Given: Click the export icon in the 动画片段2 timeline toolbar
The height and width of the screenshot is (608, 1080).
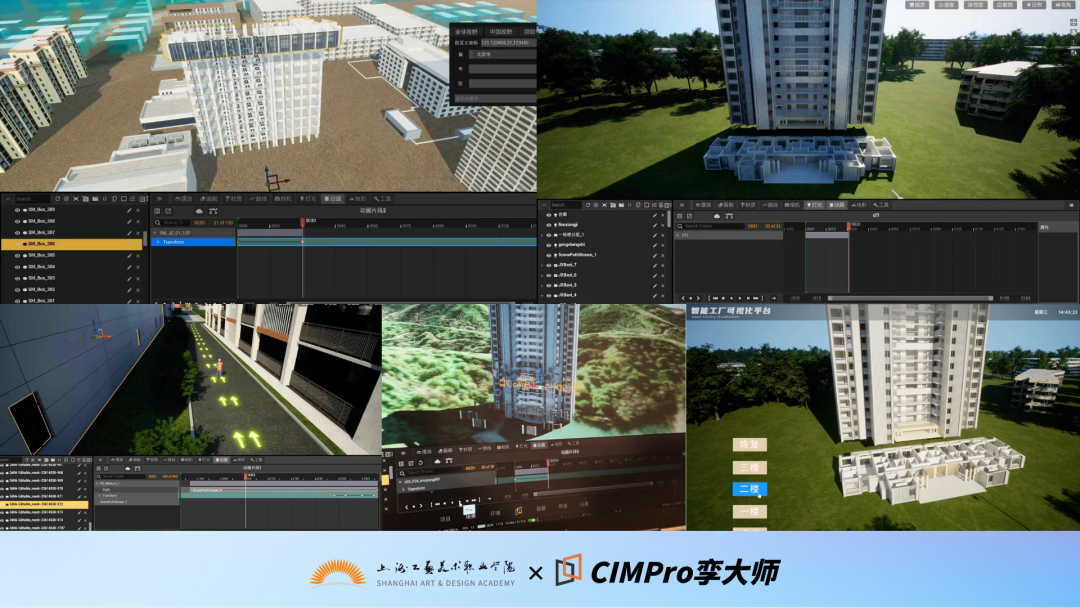Looking at the screenshot, I should pos(168,211).
